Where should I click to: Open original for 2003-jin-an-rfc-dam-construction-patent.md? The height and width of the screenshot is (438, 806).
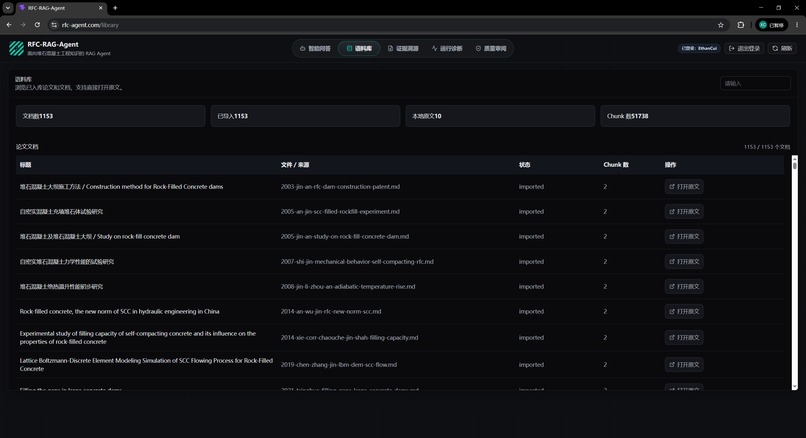tap(684, 187)
